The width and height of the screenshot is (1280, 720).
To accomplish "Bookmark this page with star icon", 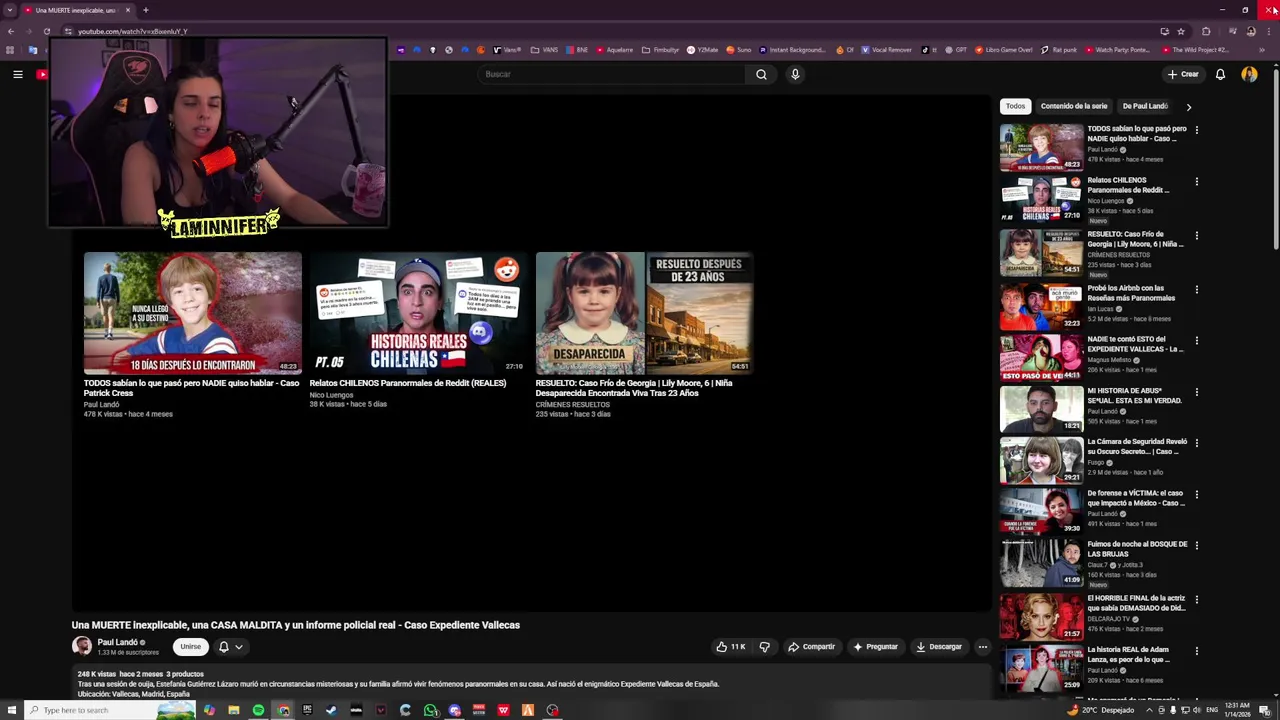I will pos(1180,31).
